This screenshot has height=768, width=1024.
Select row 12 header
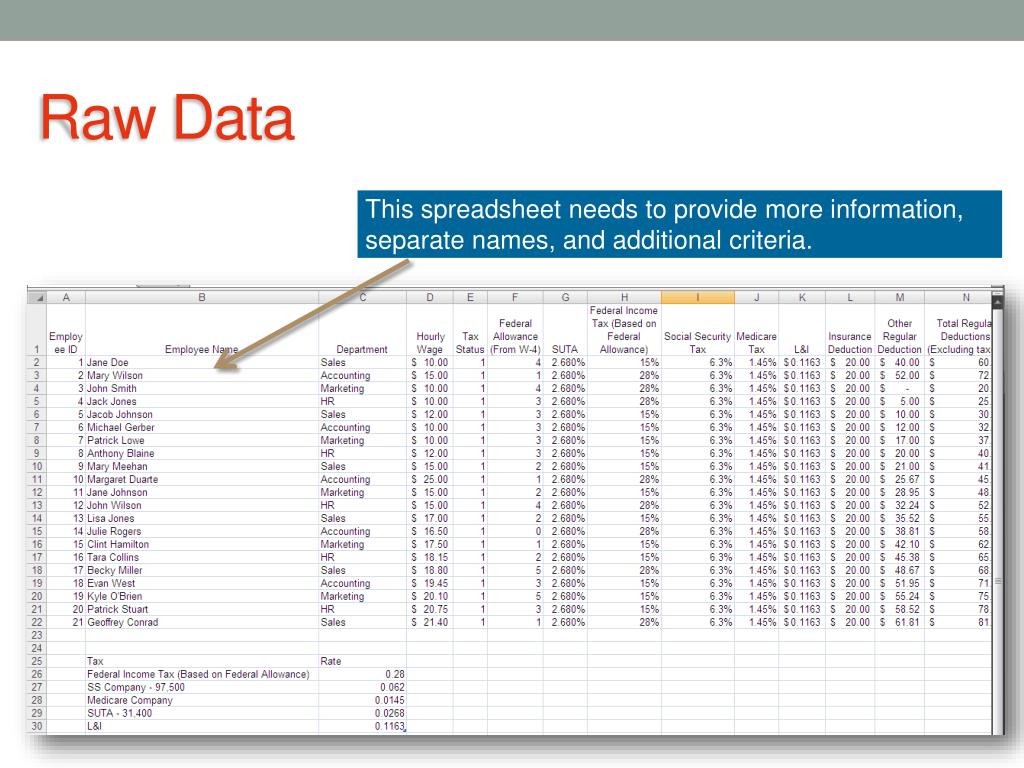(37, 492)
